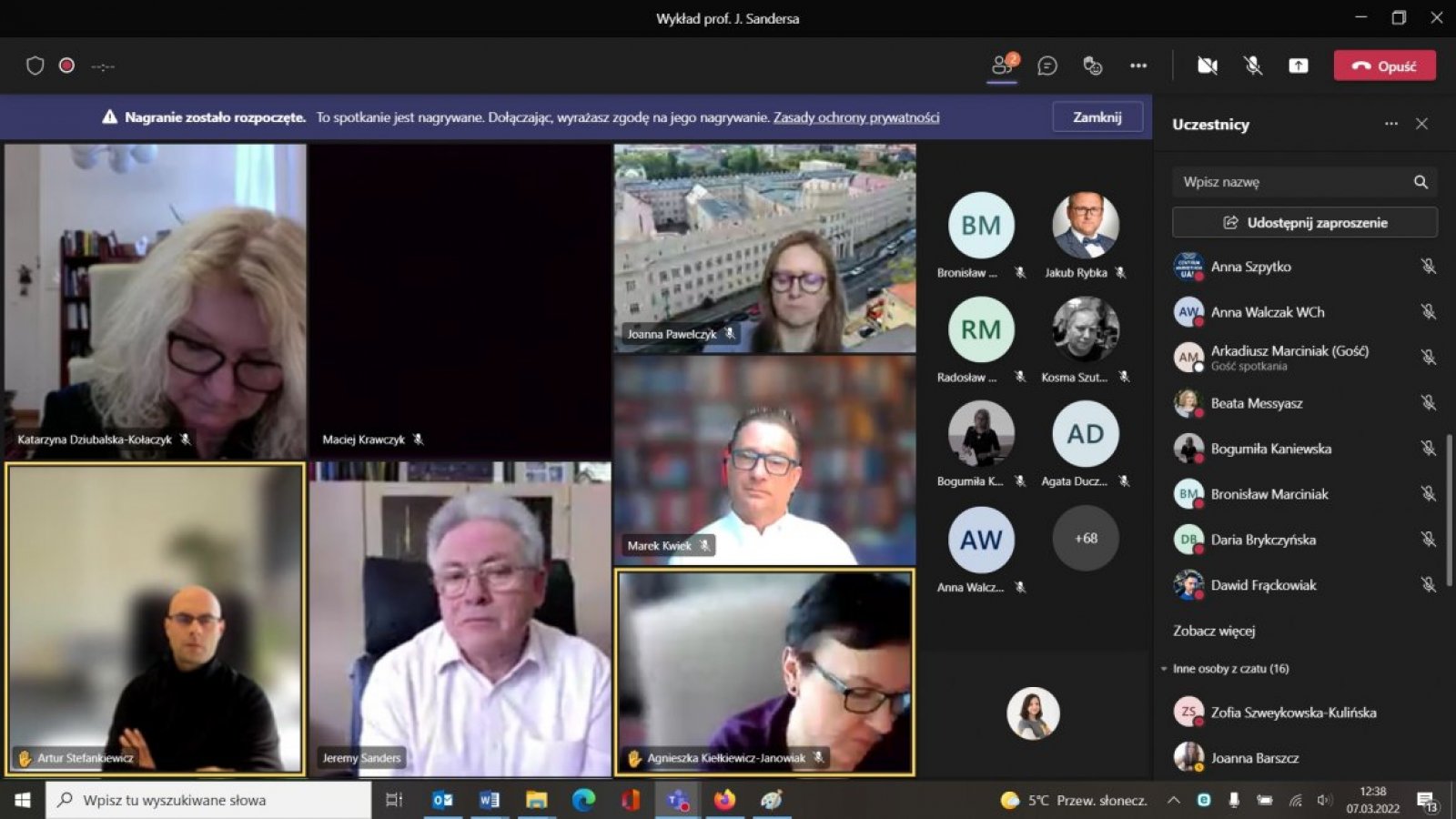Unmute your microphone in the toolbar
This screenshot has height=819, width=1456.
click(1252, 66)
